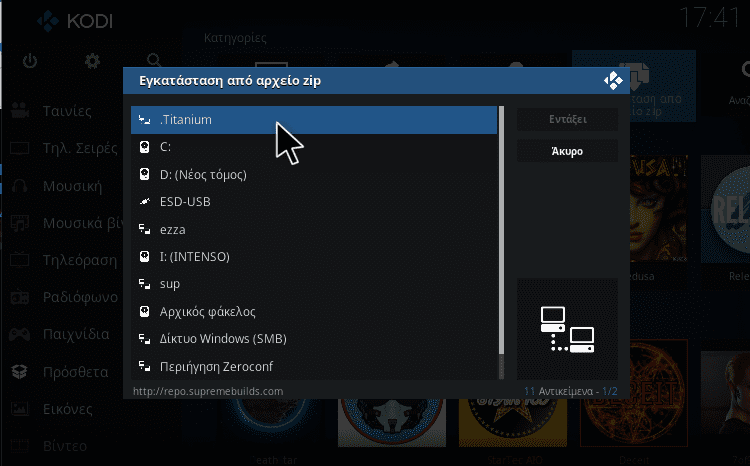Click the ESD-USB drive icon
Image resolution: width=750 pixels, height=466 pixels.
point(144,202)
